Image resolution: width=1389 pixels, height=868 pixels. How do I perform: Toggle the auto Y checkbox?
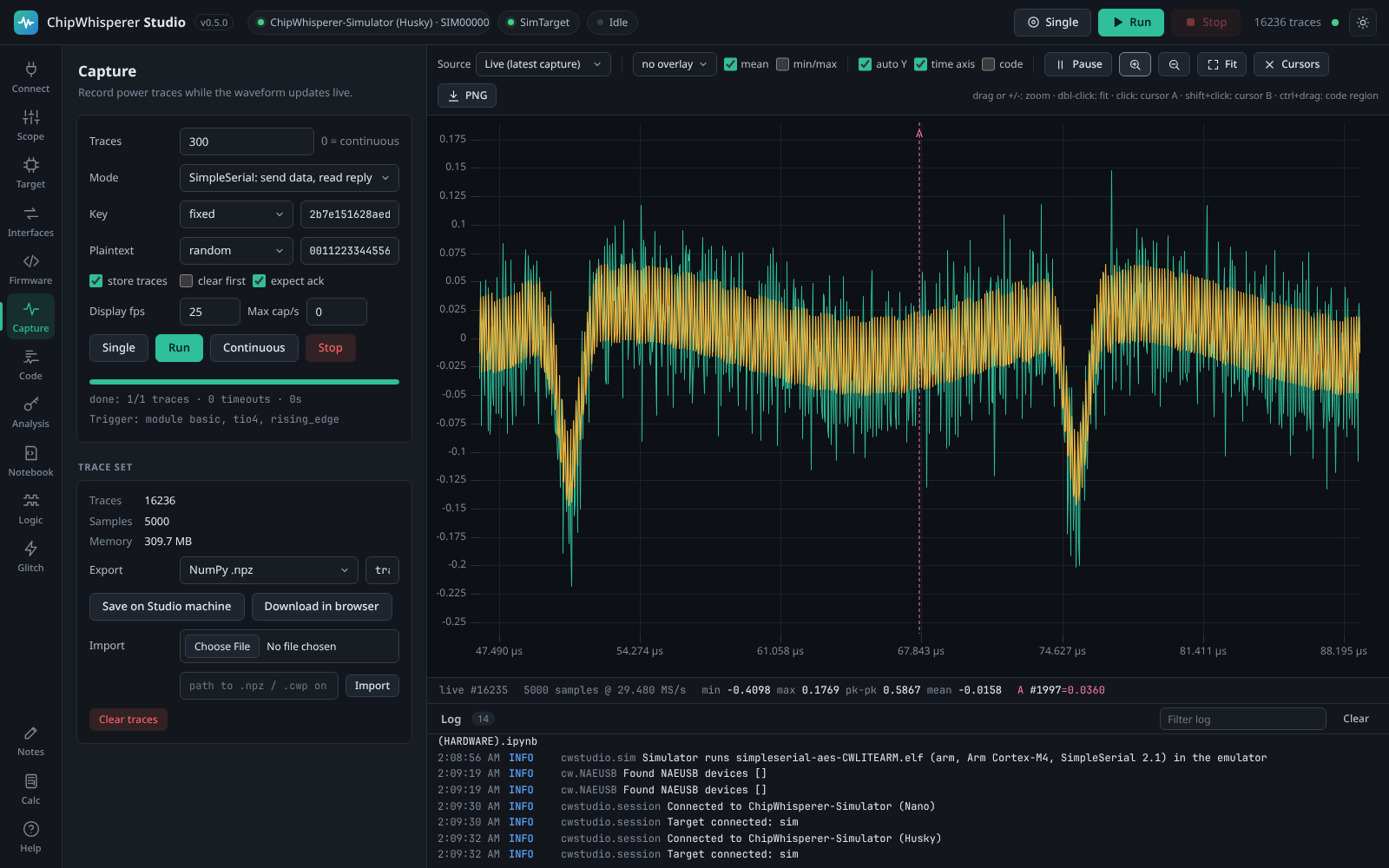[x=866, y=64]
